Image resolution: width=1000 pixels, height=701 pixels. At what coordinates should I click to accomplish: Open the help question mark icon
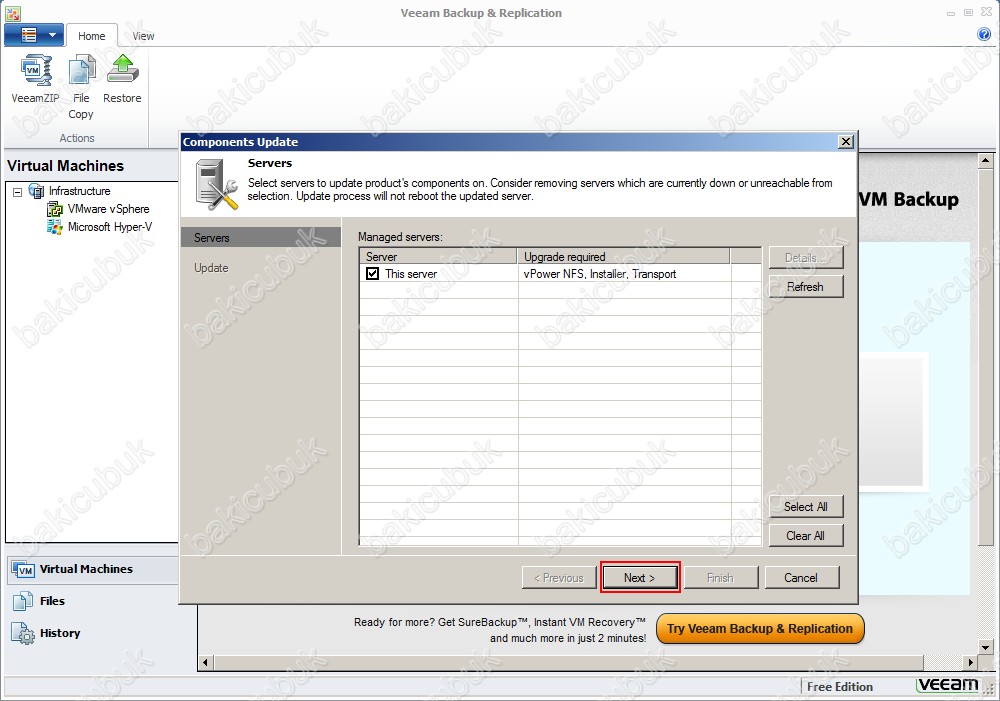coord(983,34)
